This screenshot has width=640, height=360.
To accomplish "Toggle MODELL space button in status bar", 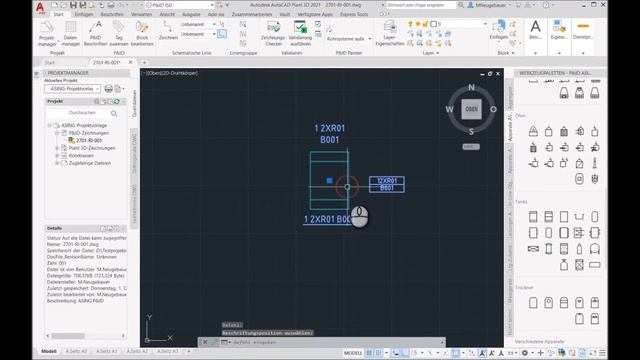I will point(353,353).
